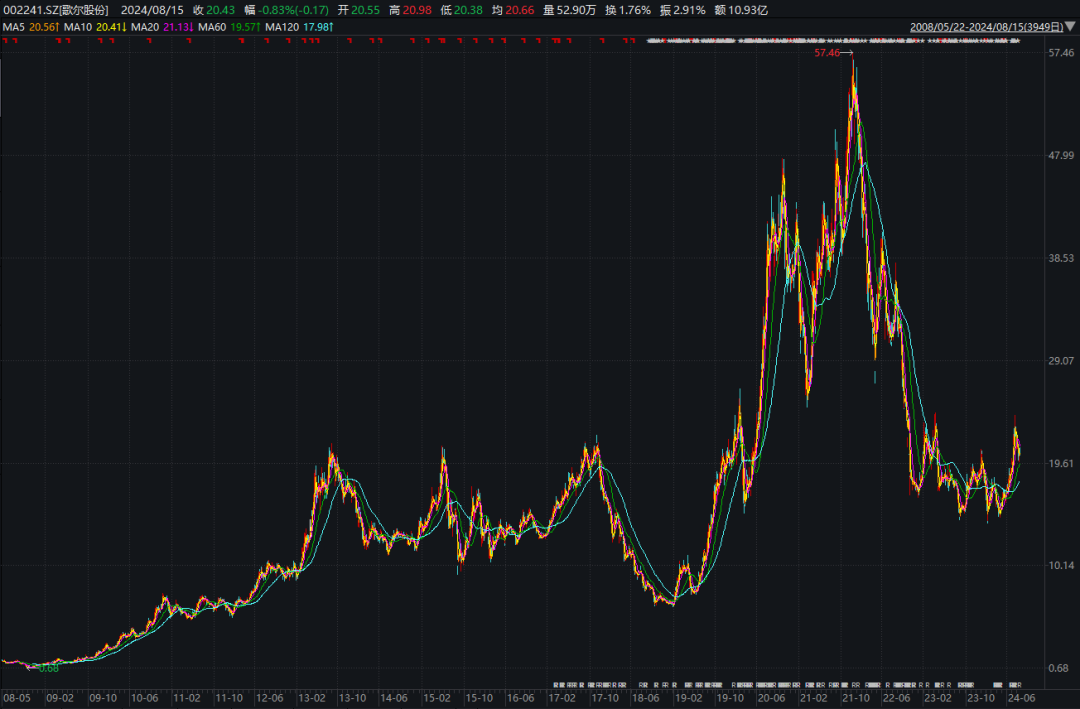The image size is (1080, 709).
Task: Click the quote date 2024/08/15
Action: coord(152,10)
